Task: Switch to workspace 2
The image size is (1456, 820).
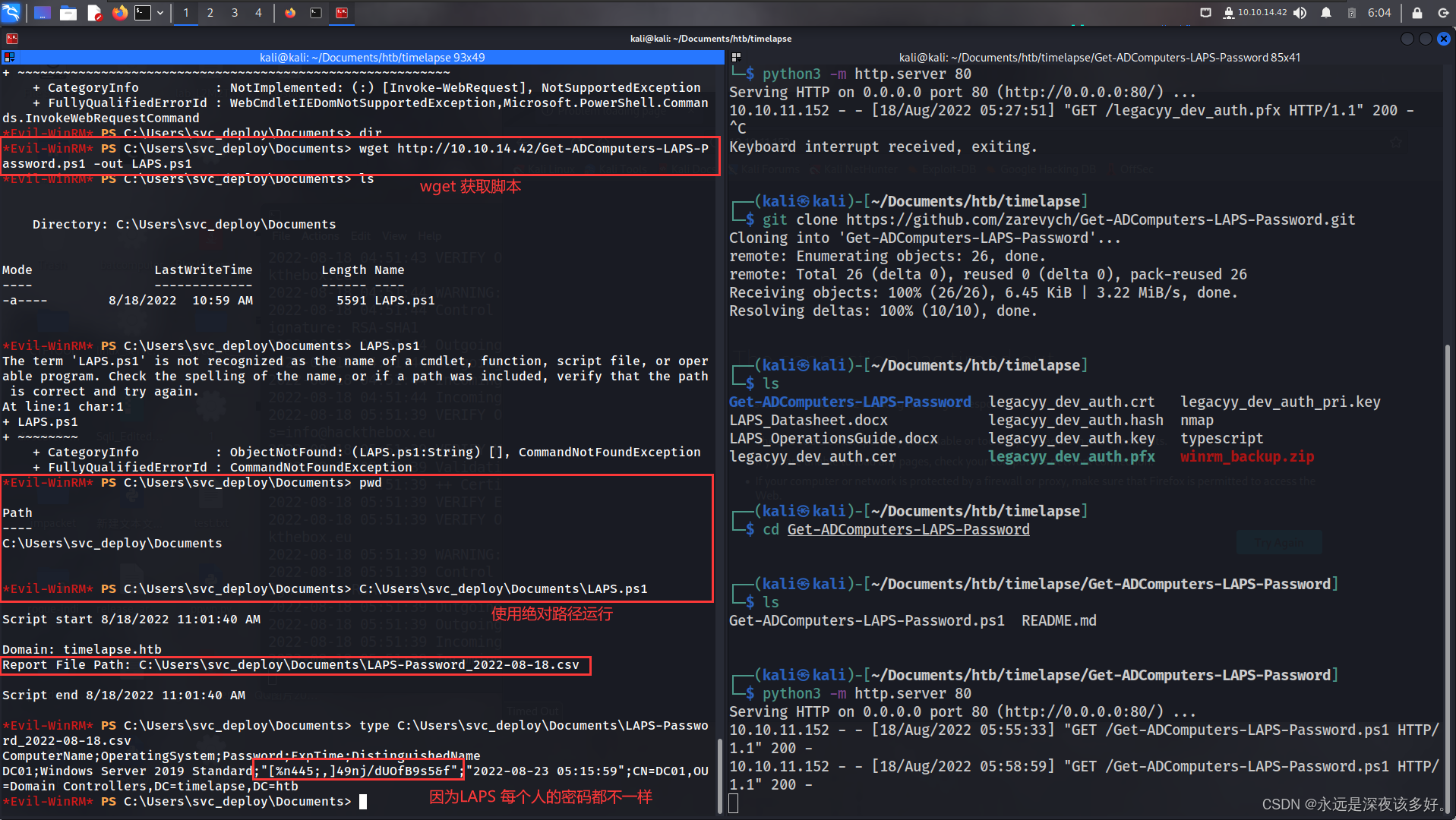Action: click(x=210, y=13)
